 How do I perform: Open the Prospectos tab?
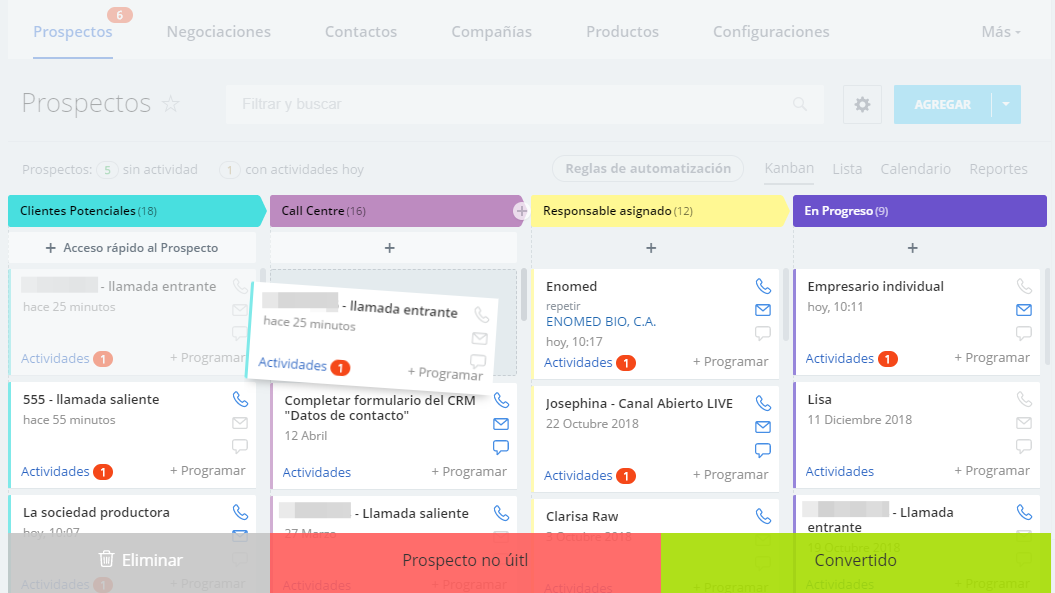pos(73,32)
